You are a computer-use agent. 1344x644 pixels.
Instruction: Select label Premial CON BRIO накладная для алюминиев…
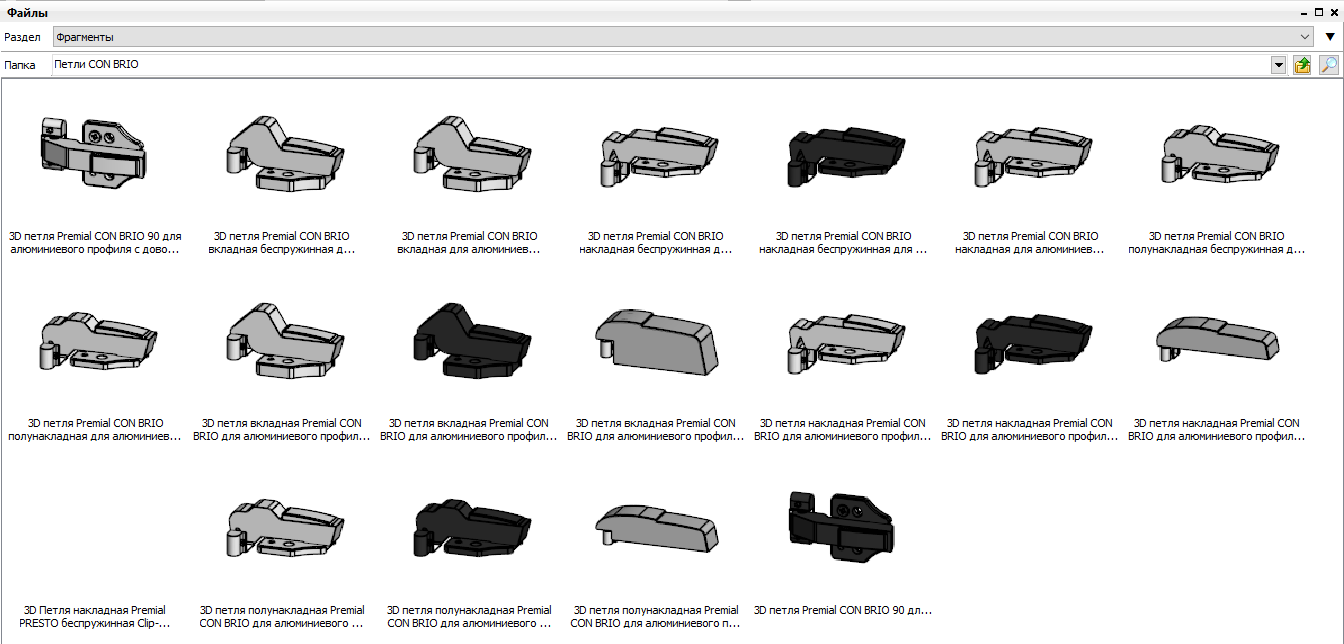pos(1031,243)
